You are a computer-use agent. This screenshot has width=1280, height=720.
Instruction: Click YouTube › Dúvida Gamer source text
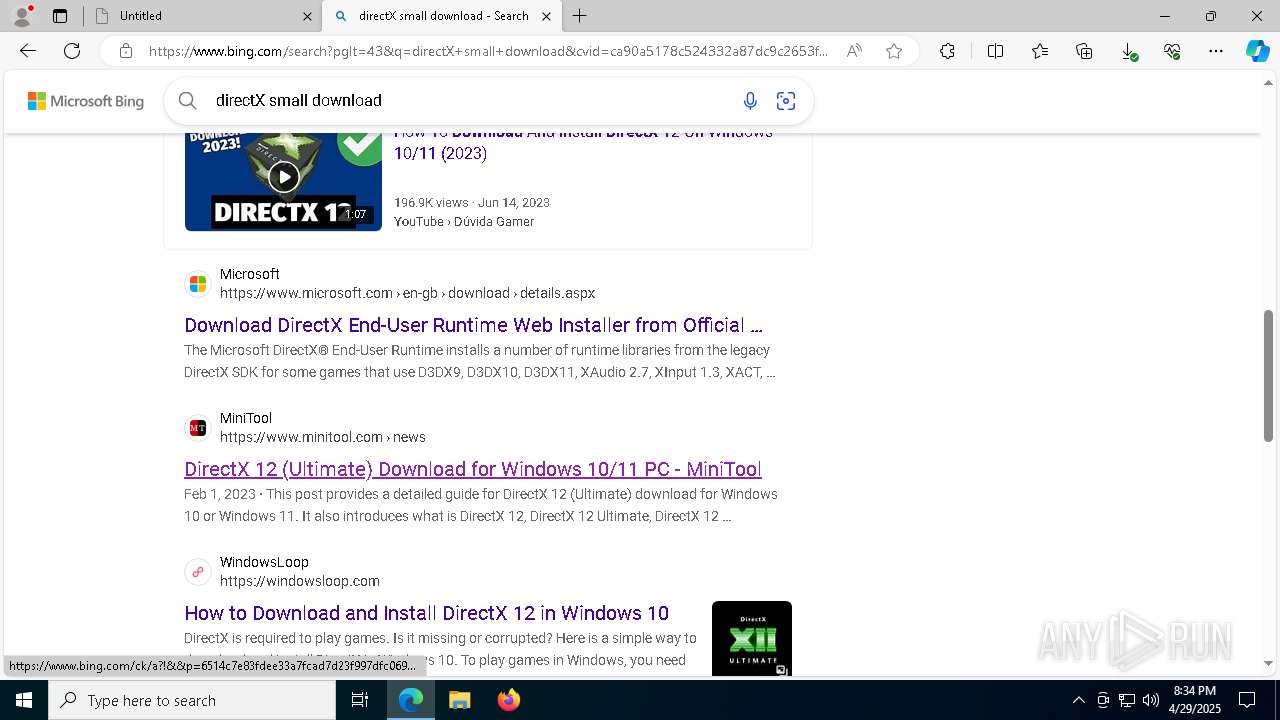click(x=464, y=221)
